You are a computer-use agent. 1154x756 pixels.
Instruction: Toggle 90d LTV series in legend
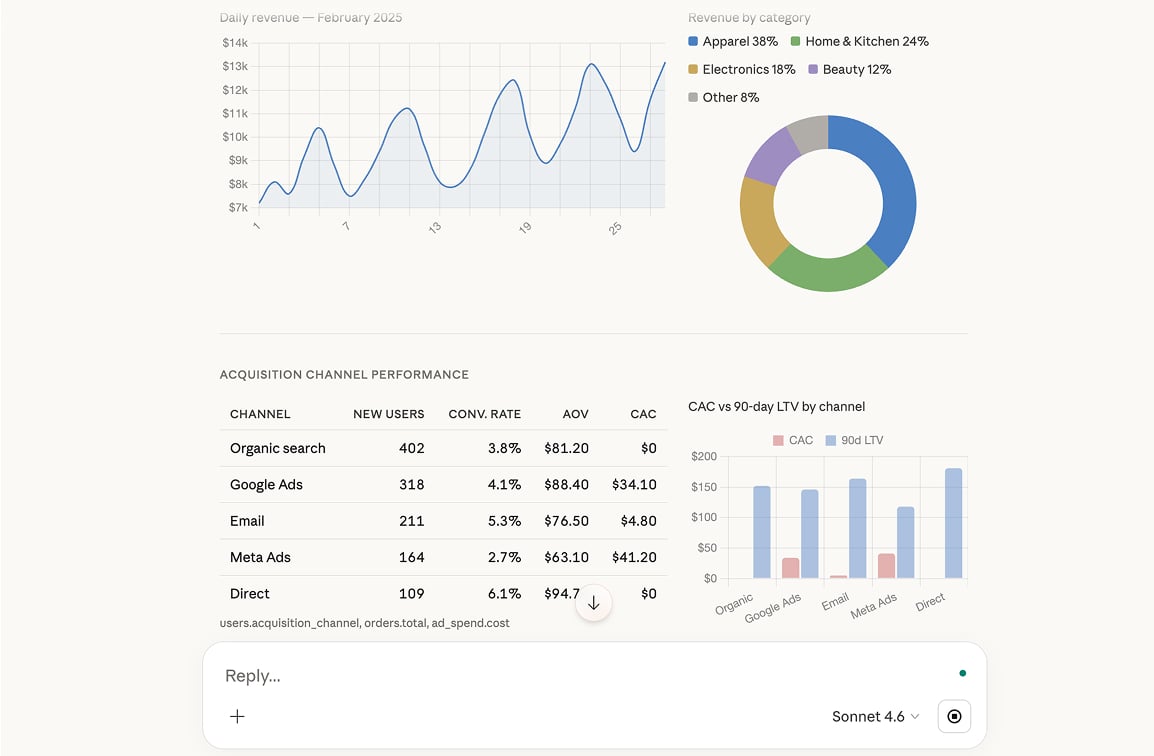coord(854,440)
